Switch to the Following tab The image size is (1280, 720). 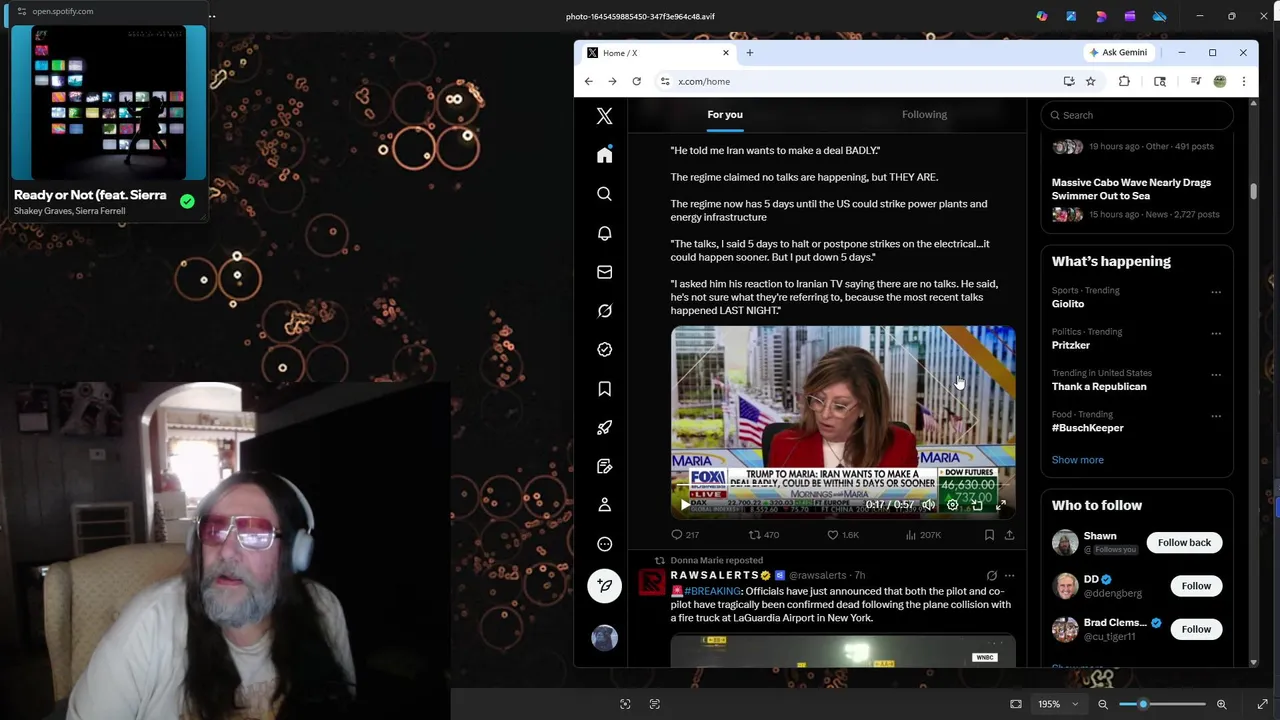[924, 115]
